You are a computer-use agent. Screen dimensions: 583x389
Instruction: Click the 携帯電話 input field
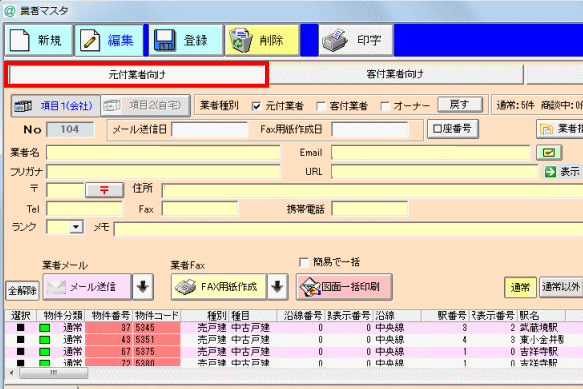[369, 209]
